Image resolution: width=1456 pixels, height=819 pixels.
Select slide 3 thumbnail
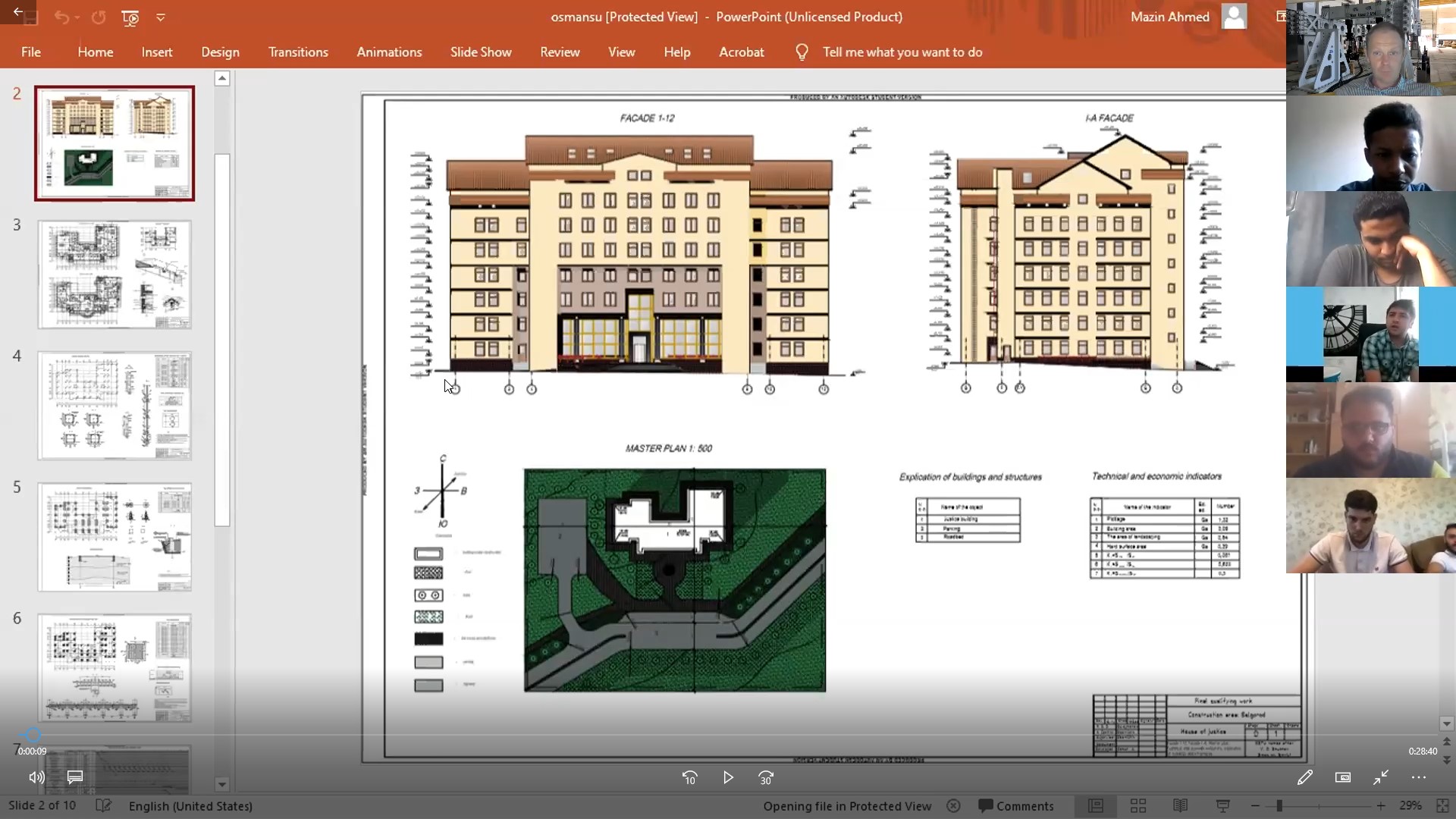pyautogui.click(x=115, y=275)
